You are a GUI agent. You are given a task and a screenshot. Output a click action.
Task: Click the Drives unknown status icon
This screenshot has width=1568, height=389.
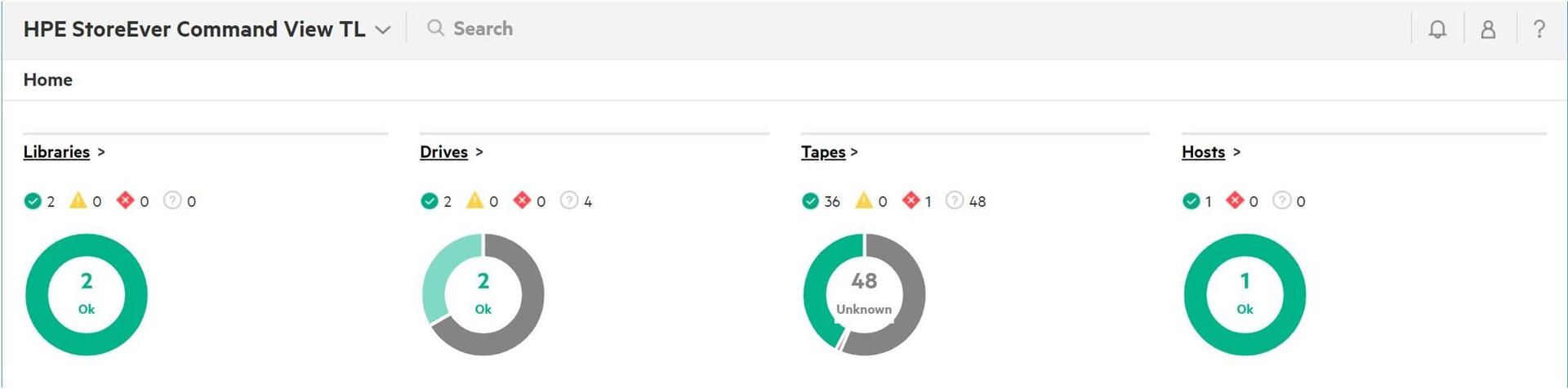pyautogui.click(x=569, y=200)
